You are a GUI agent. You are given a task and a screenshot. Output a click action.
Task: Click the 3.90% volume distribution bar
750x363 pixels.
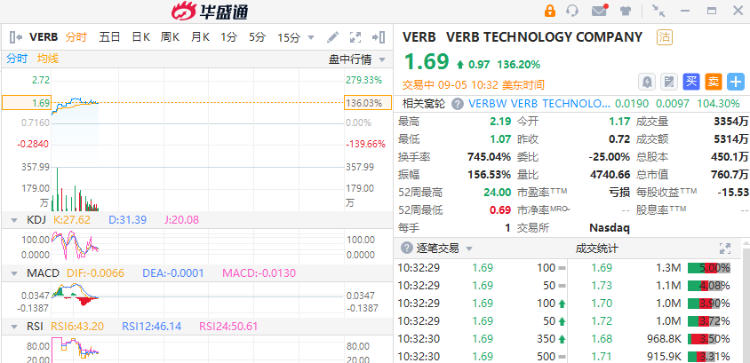click(709, 303)
